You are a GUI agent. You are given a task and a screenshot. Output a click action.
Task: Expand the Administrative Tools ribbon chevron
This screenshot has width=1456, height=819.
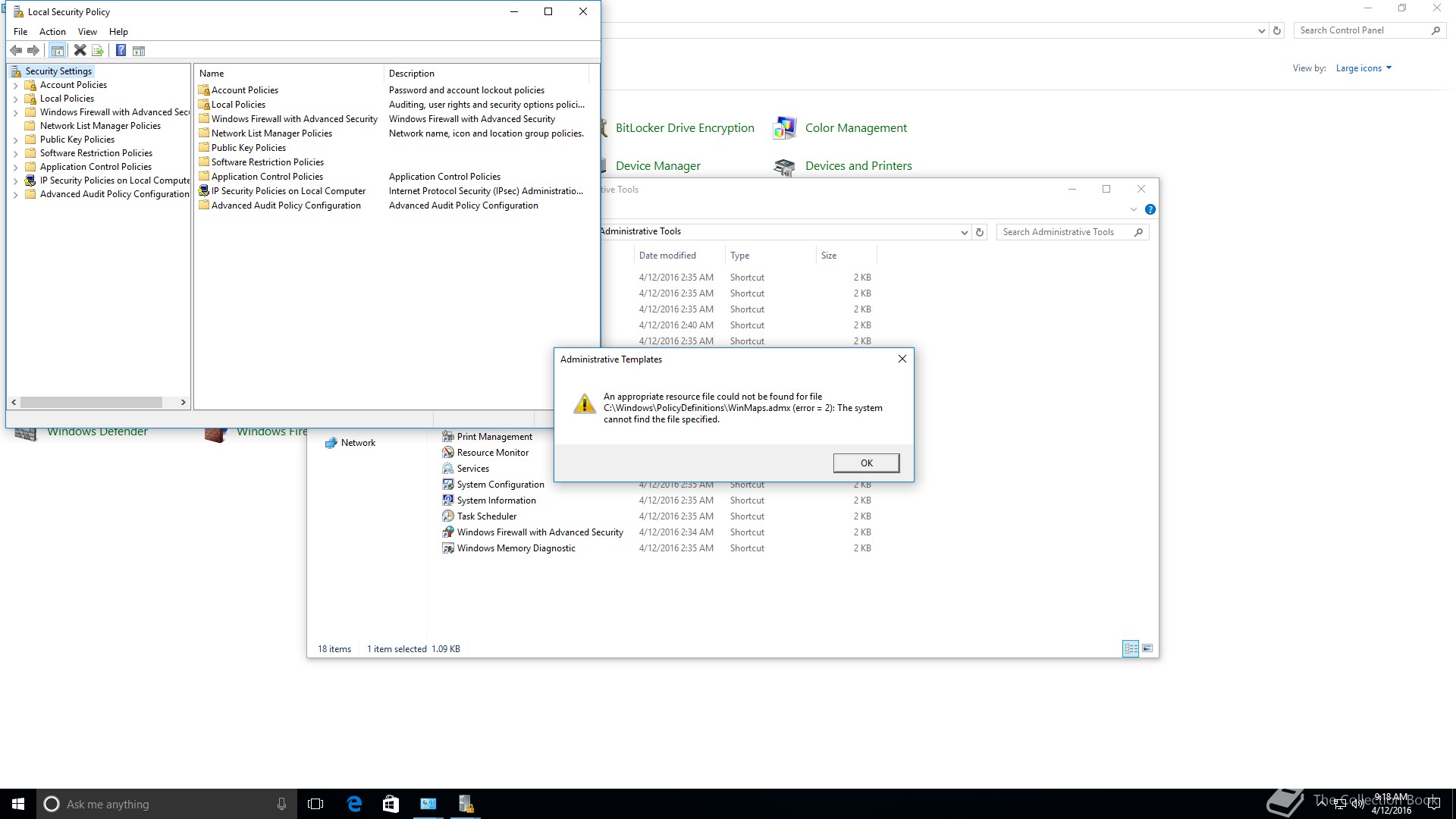[x=1134, y=209]
